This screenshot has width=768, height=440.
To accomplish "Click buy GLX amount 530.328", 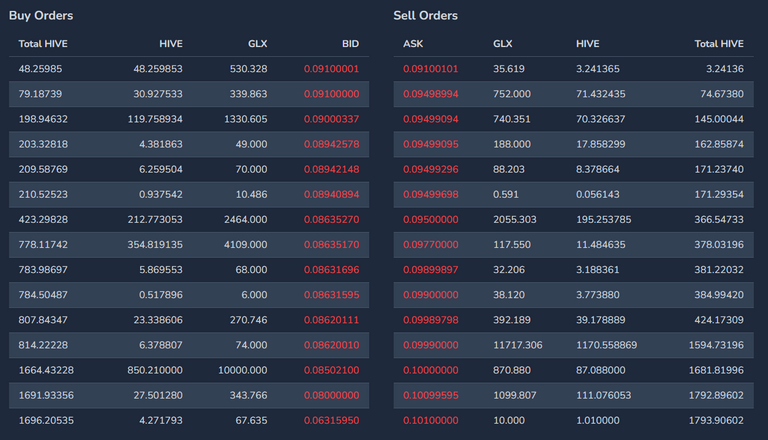I will [249, 69].
